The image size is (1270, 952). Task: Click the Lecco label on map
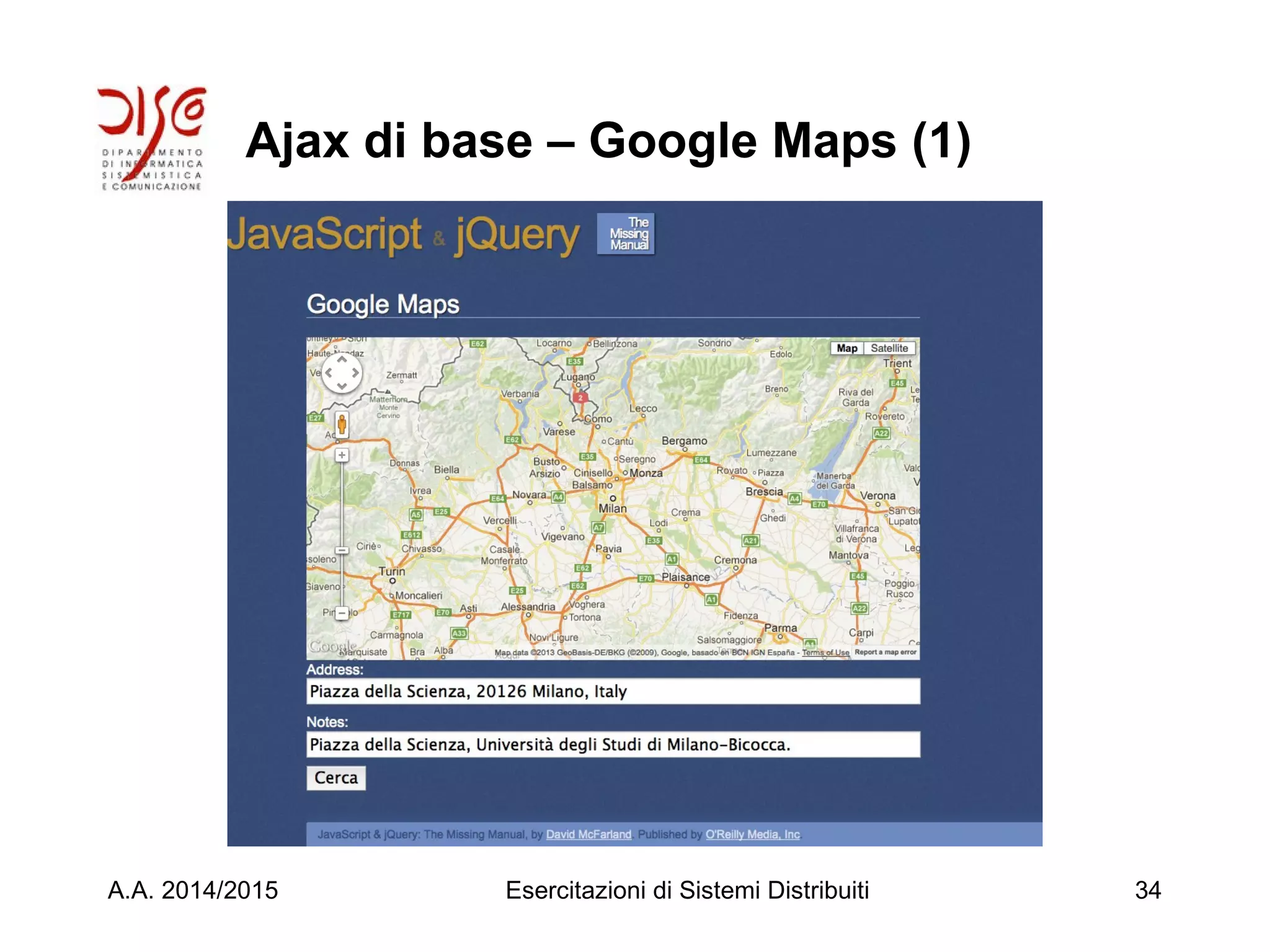[x=643, y=408]
